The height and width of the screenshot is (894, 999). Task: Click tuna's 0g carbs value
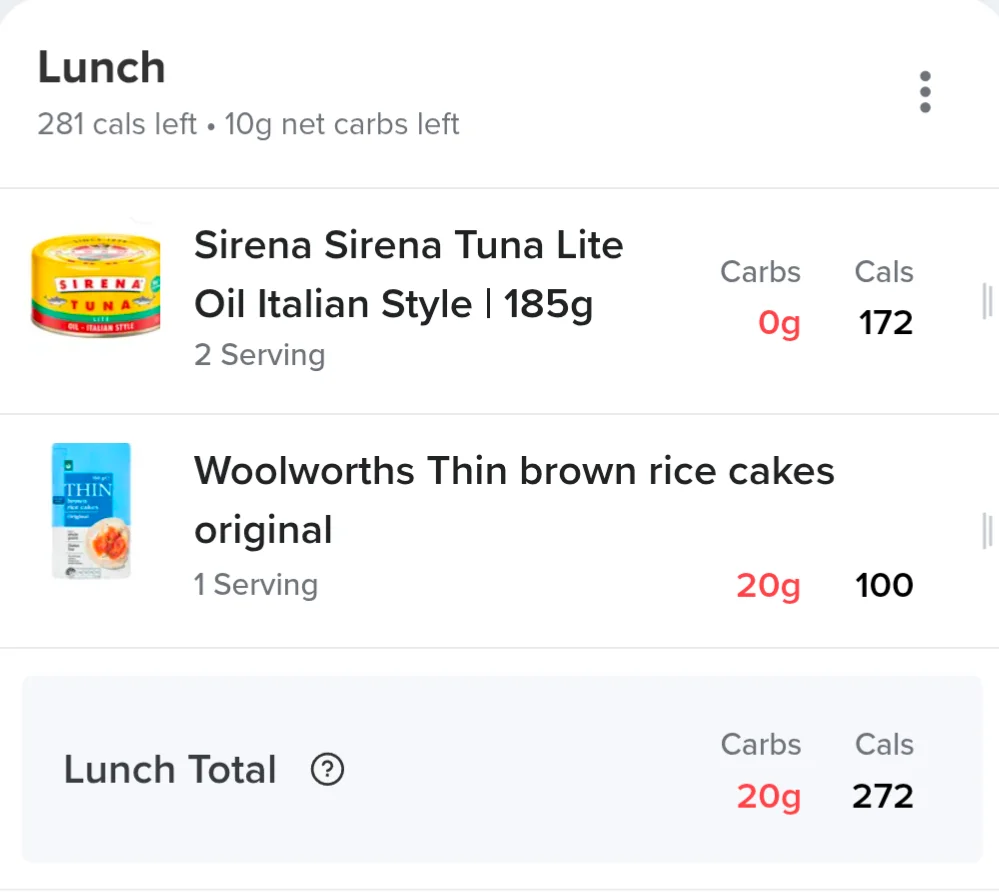click(x=779, y=323)
